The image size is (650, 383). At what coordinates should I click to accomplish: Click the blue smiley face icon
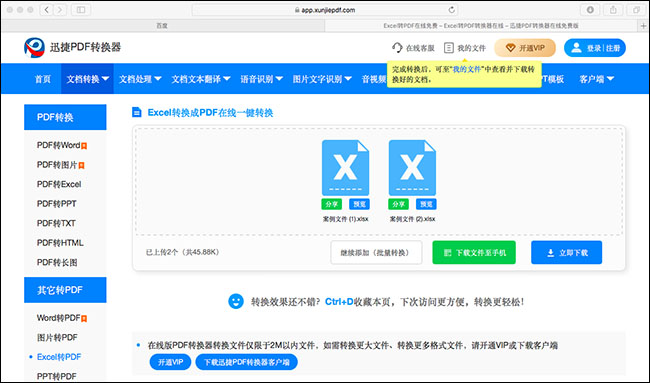pos(236,301)
